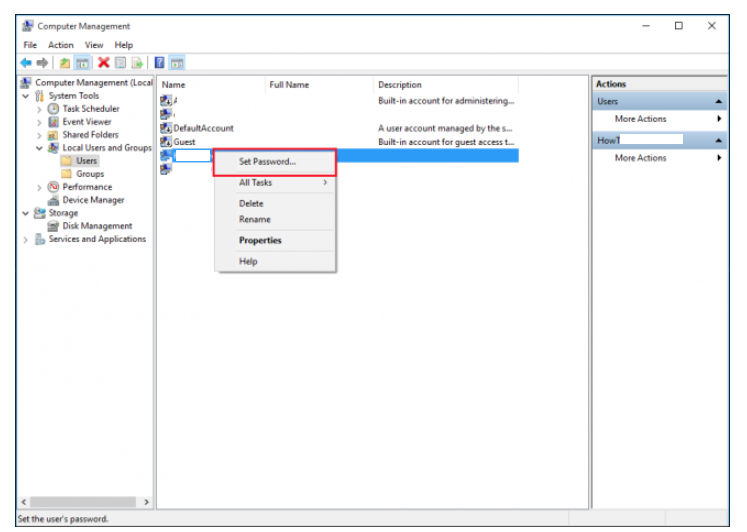Expand the Services and Applications node

(26, 240)
